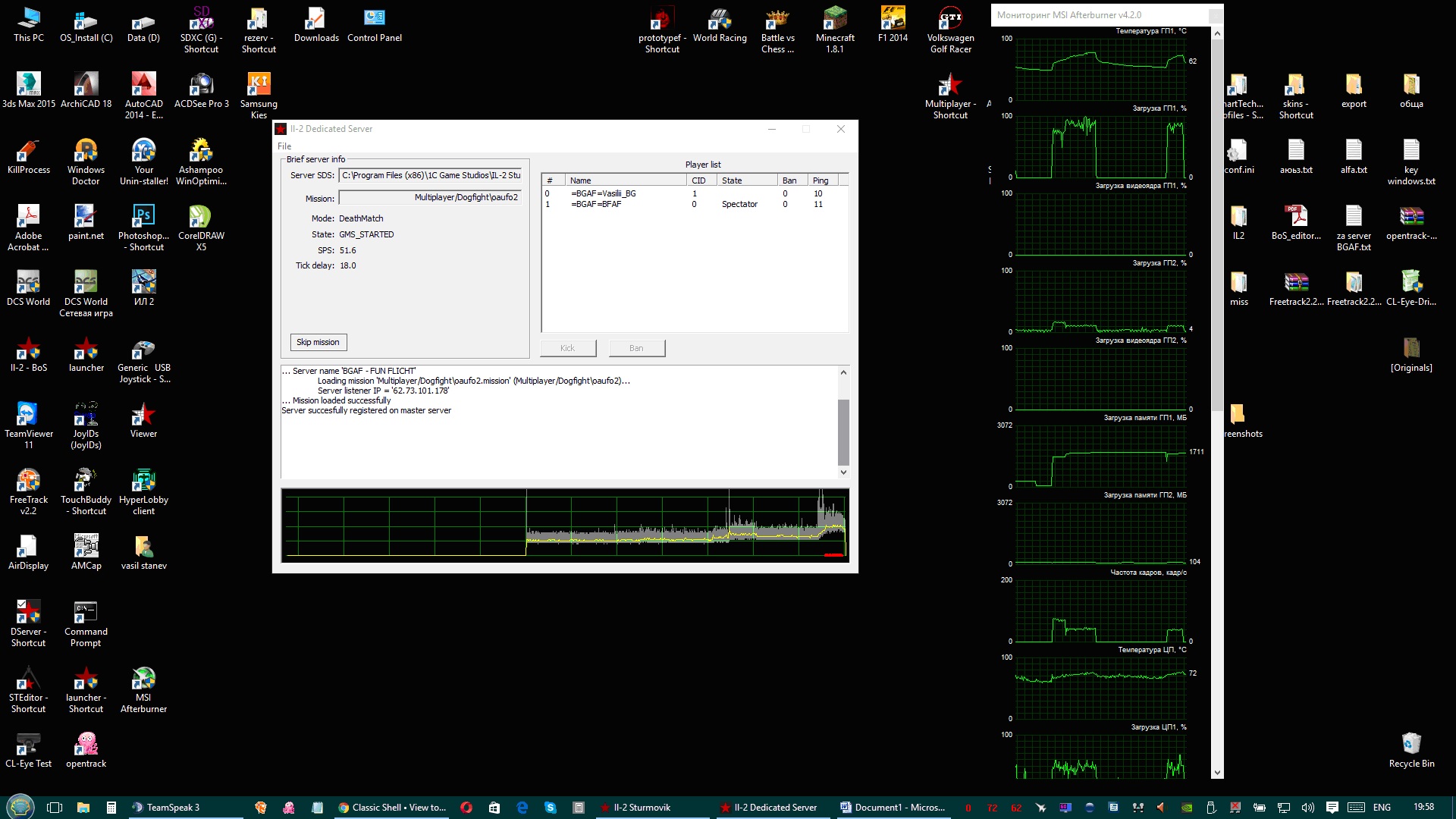Open the AutoCAD 2014 desktop icon
Screen dimensions: 1456x819
coord(144,96)
